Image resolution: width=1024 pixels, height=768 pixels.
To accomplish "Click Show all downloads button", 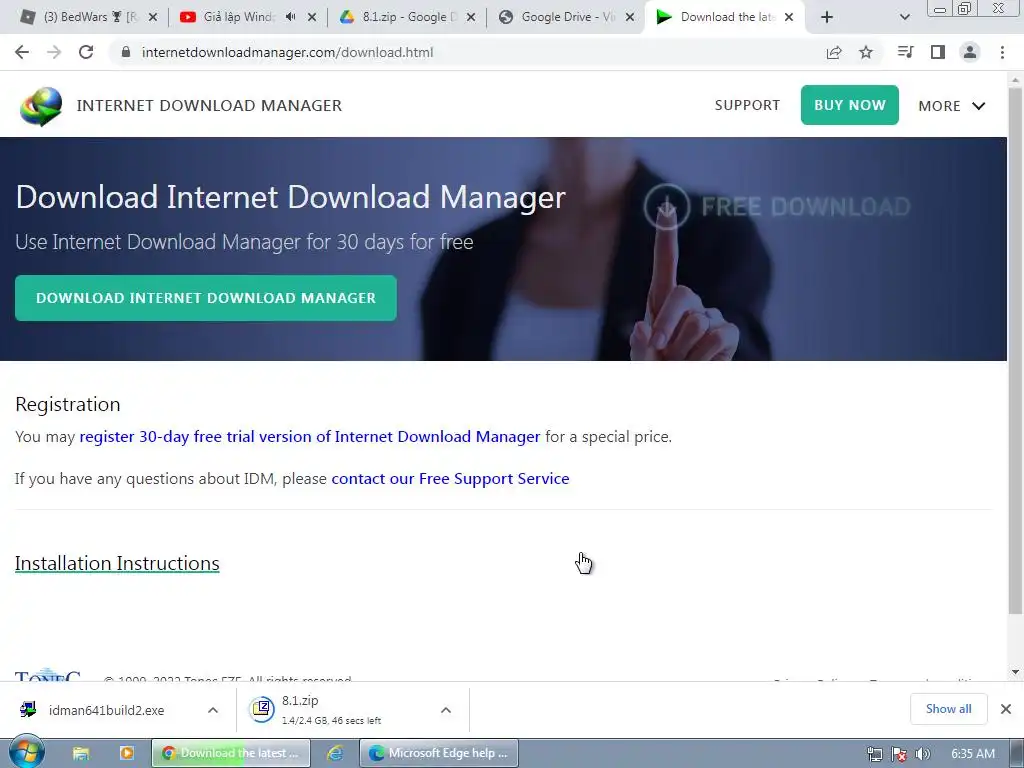I will coord(948,709).
